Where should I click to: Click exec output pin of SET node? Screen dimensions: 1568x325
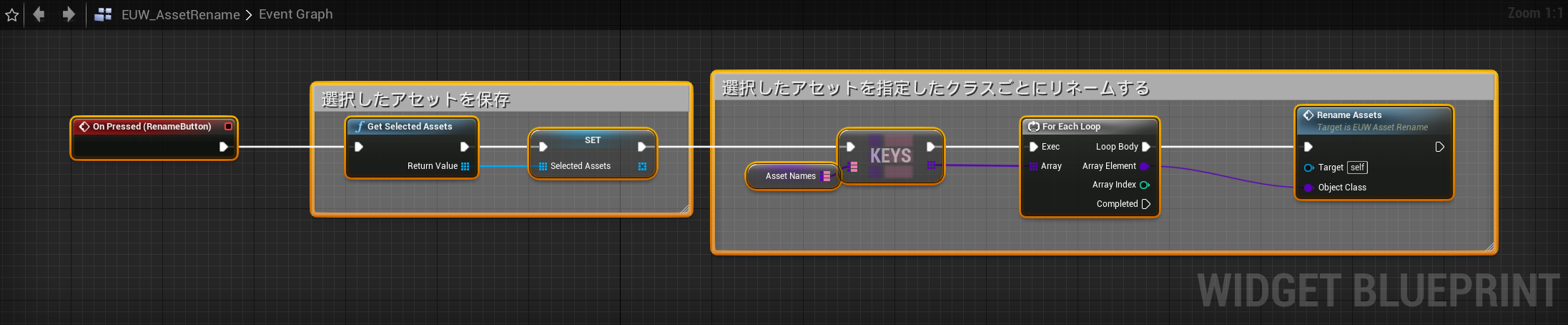tap(642, 147)
